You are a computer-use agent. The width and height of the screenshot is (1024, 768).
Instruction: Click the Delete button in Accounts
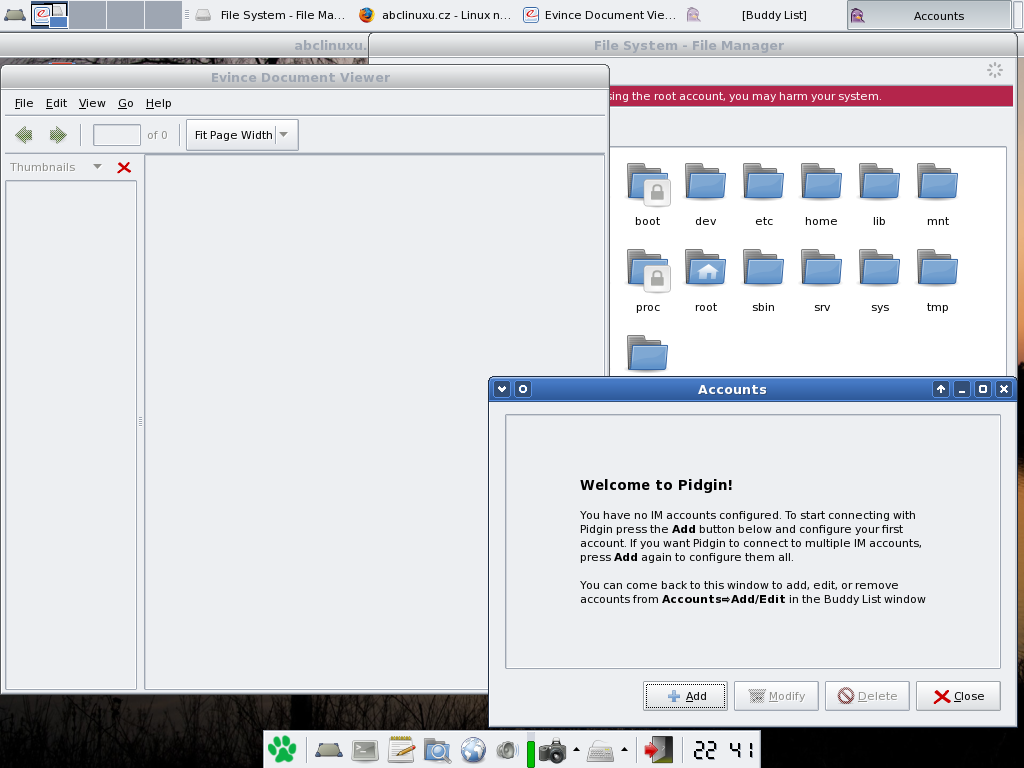pyautogui.click(x=867, y=696)
